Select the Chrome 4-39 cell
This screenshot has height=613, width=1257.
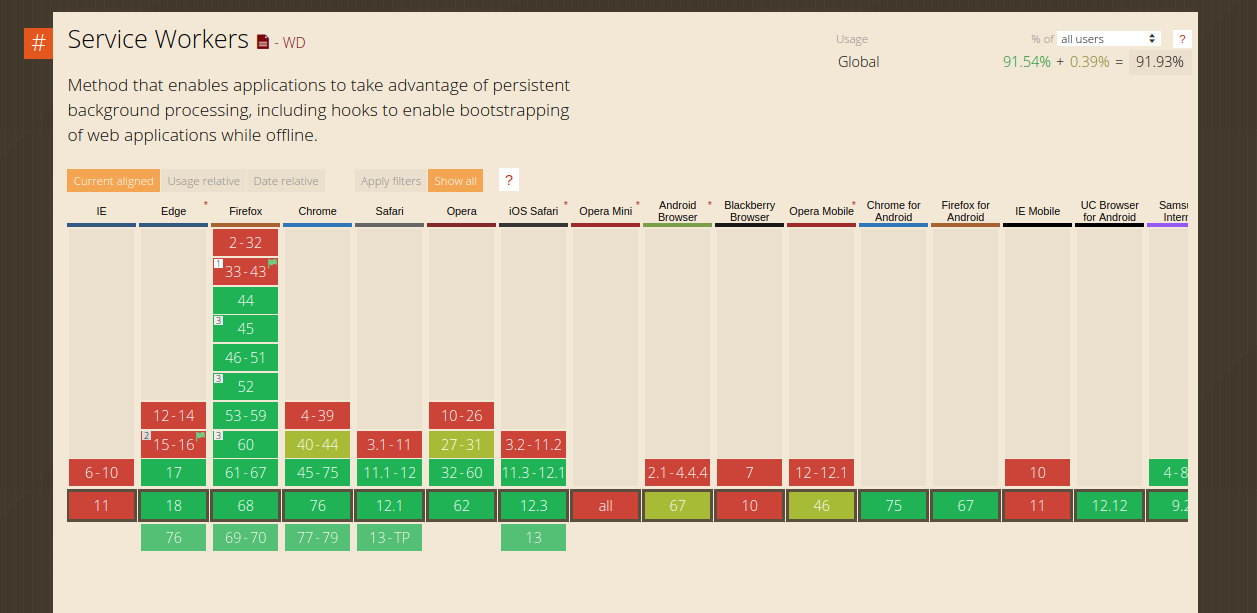tap(317, 415)
